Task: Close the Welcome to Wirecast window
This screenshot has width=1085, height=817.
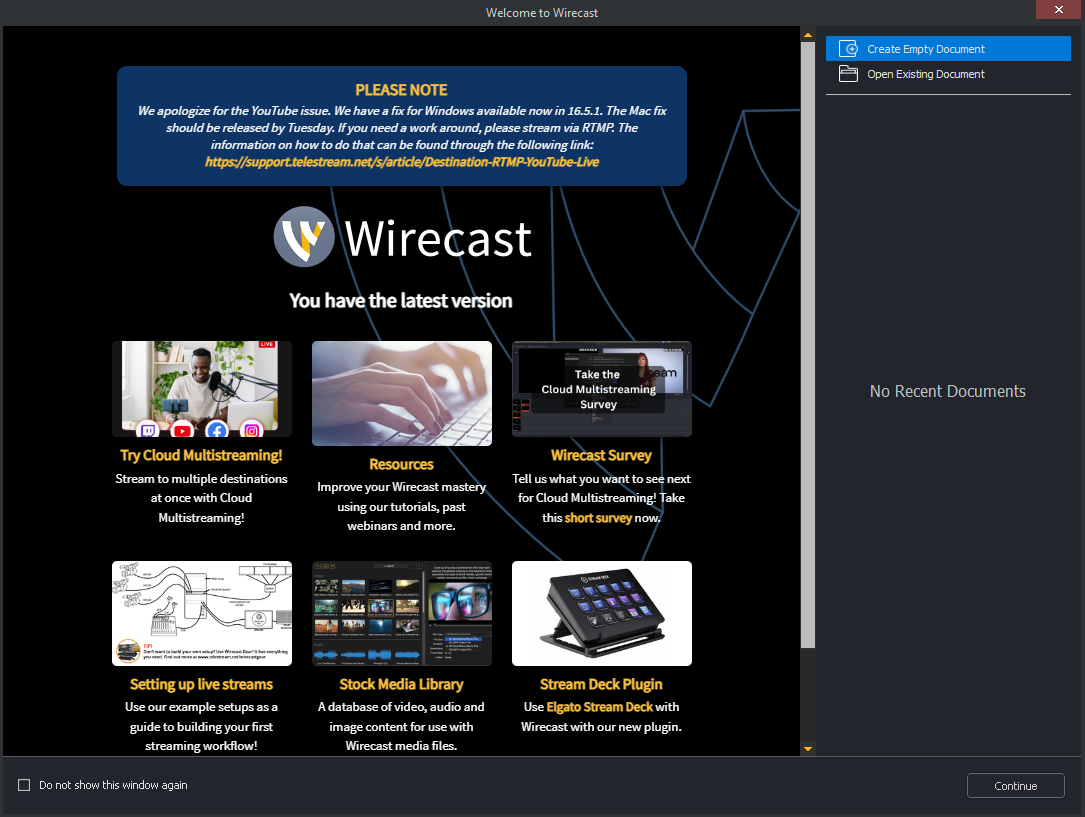Action: coord(1059,10)
